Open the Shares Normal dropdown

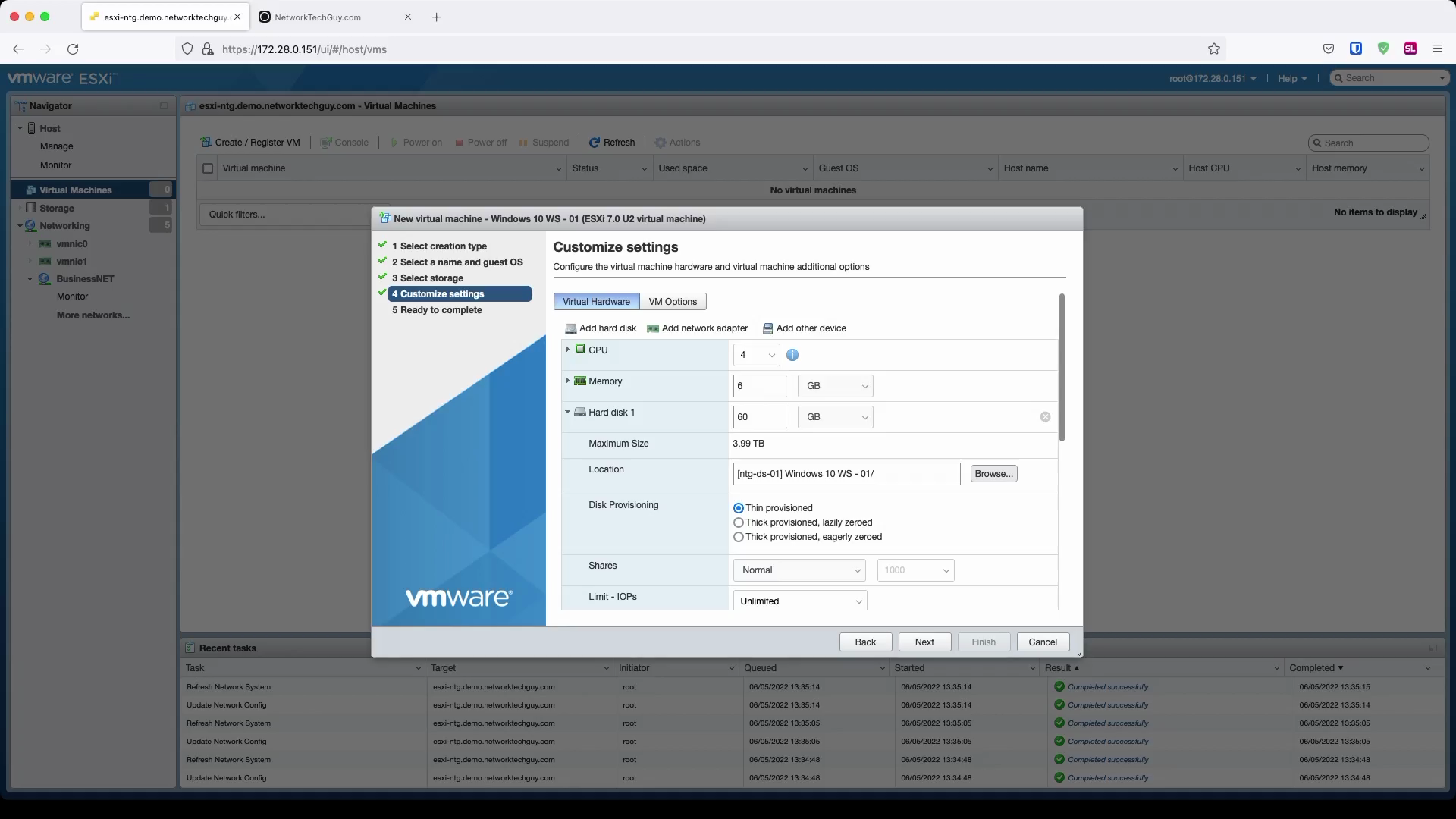coord(799,570)
